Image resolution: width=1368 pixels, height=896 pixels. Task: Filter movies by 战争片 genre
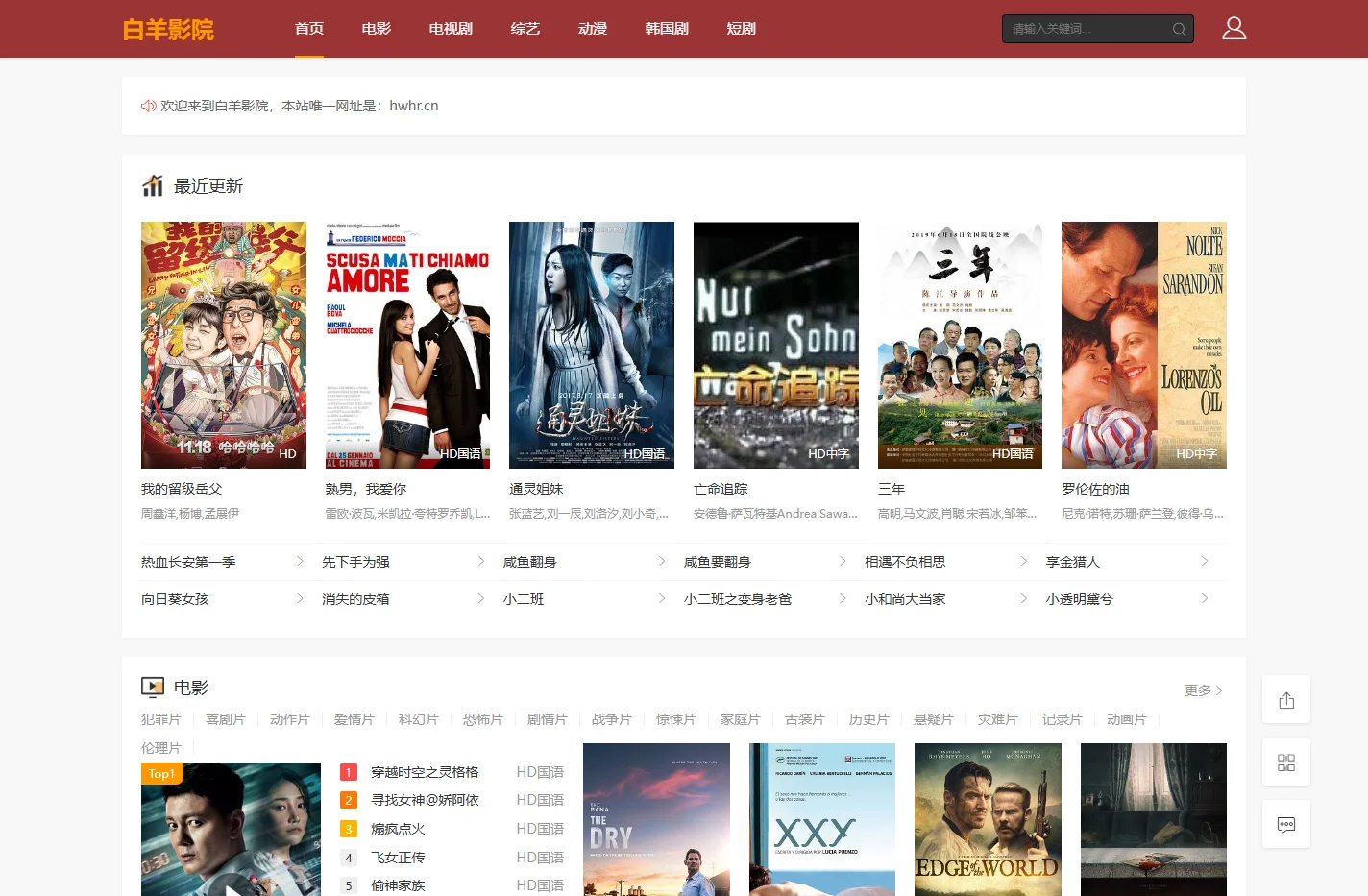[x=612, y=719]
